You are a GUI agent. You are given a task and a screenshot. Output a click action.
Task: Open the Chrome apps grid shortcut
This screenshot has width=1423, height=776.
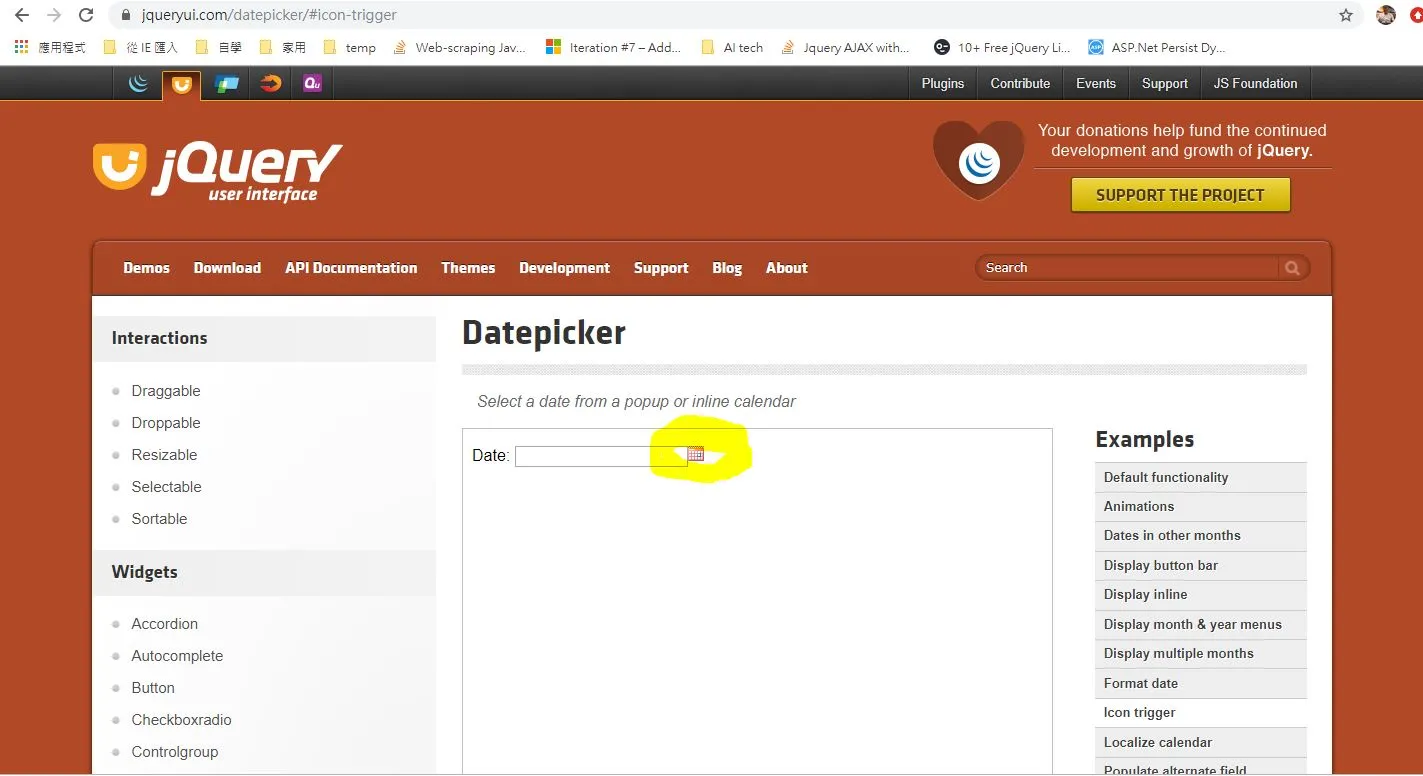[21, 47]
